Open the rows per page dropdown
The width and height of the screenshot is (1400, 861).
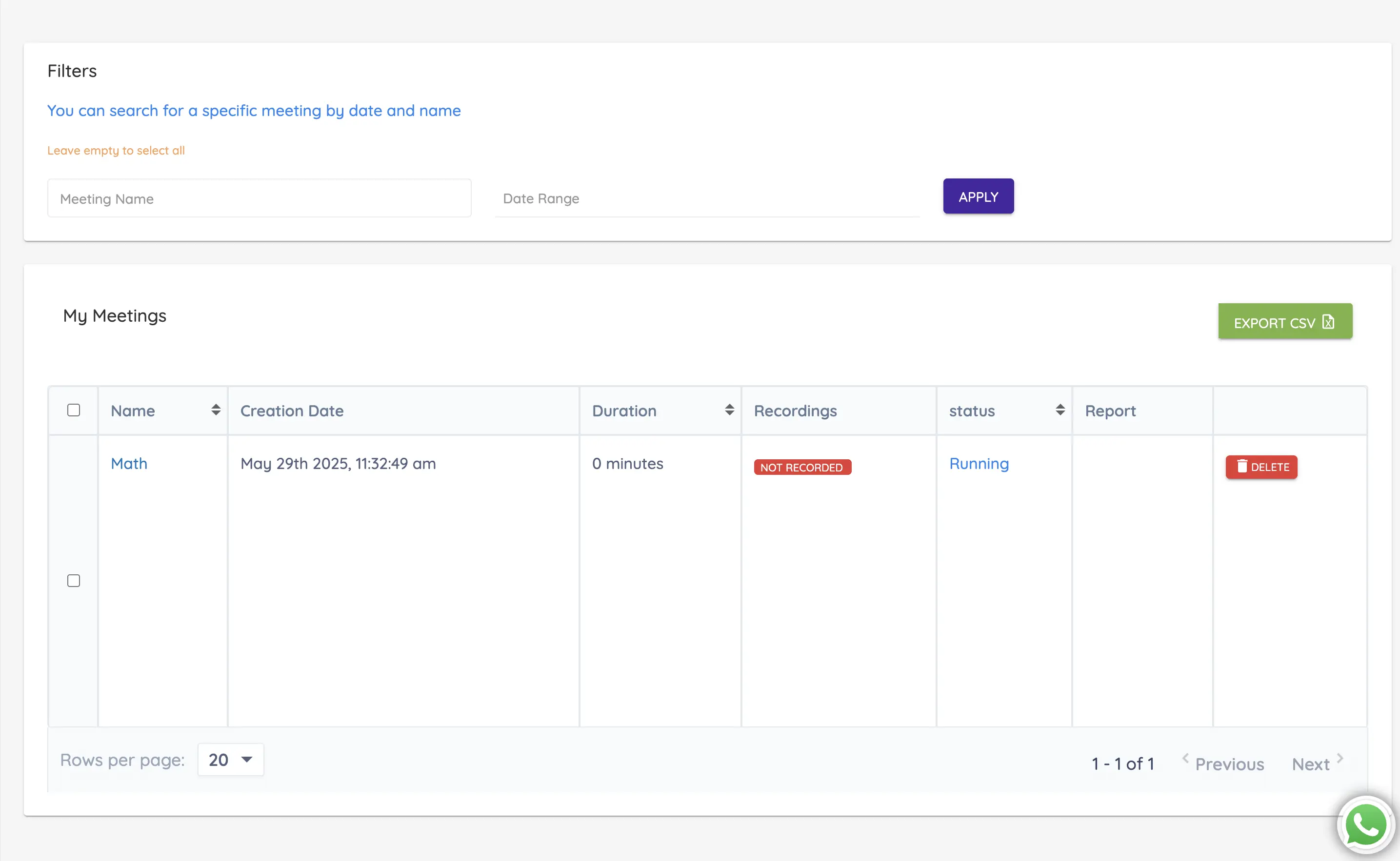(230, 760)
